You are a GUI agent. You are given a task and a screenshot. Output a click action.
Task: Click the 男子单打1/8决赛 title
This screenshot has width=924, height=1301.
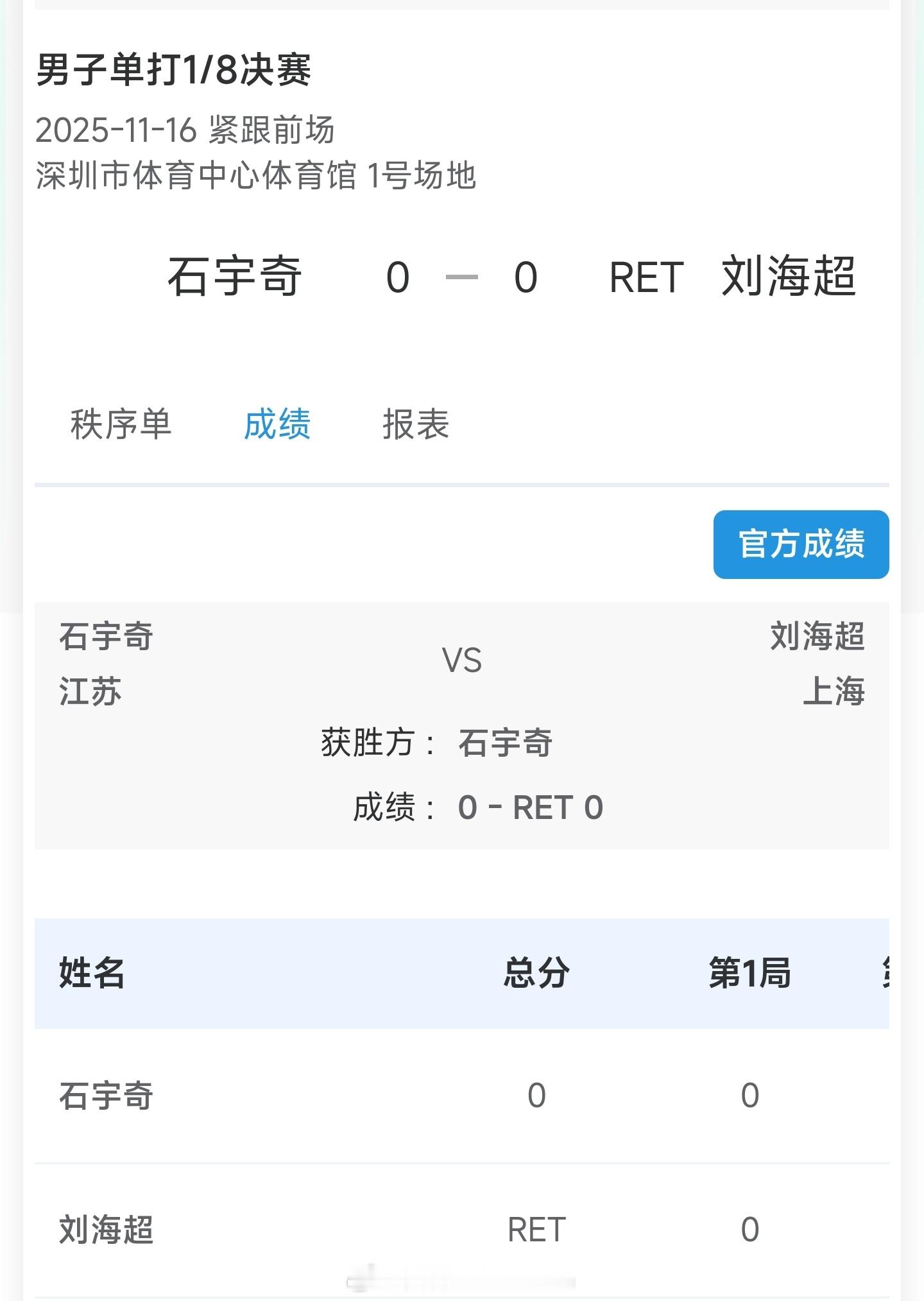(173, 70)
